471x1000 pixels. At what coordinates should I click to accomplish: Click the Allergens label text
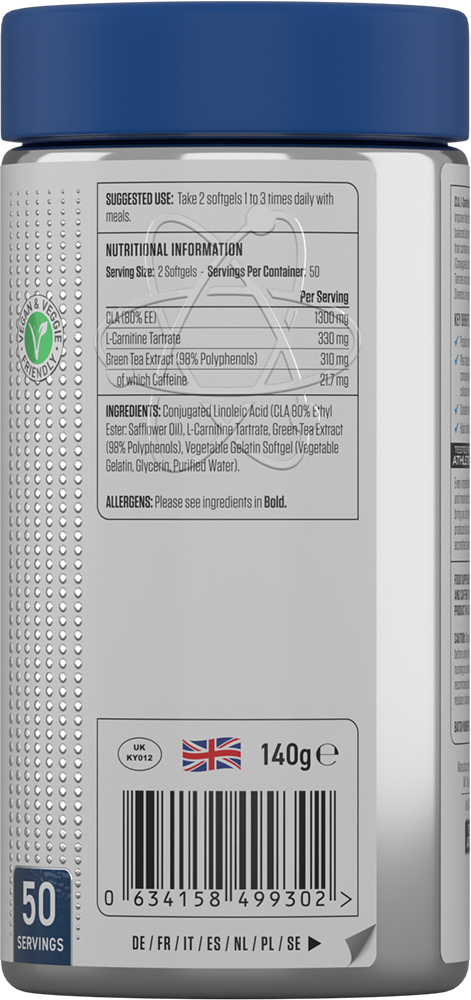coord(129,502)
